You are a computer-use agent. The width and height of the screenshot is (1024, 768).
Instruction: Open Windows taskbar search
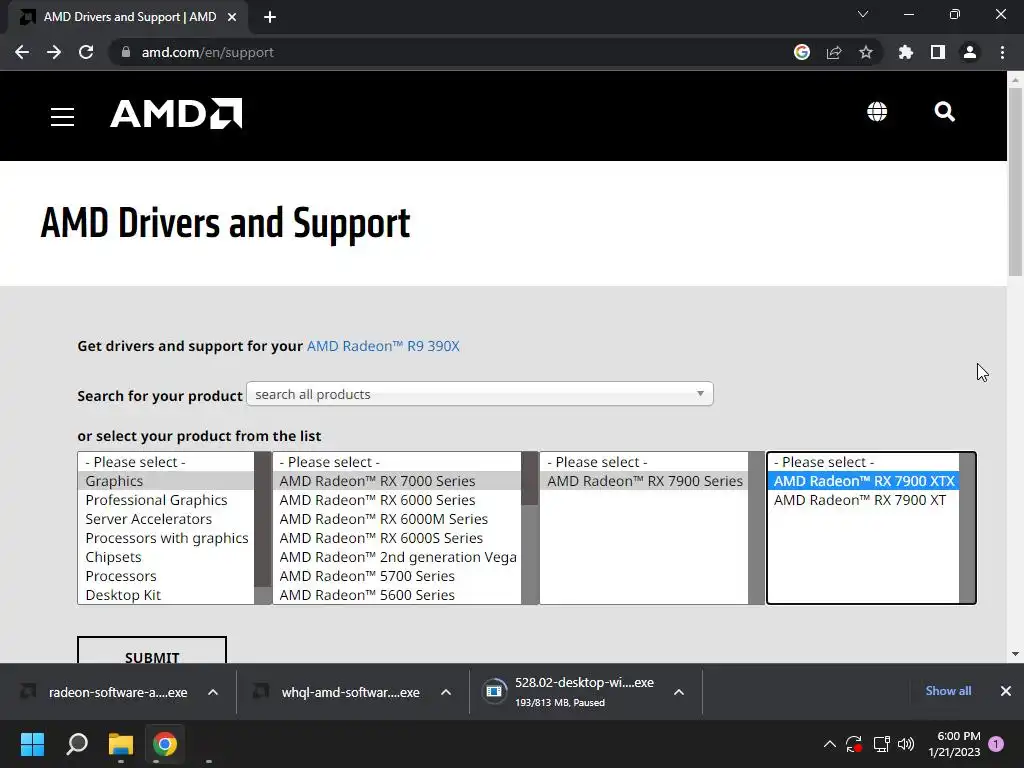(x=77, y=744)
